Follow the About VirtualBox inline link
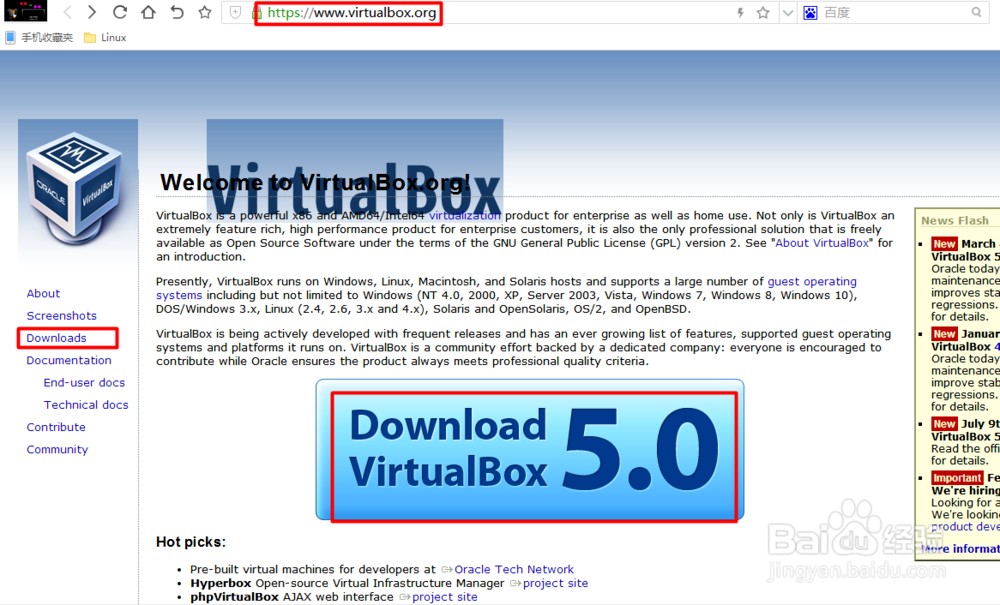Screen dimensions: 1000x605 822,243
